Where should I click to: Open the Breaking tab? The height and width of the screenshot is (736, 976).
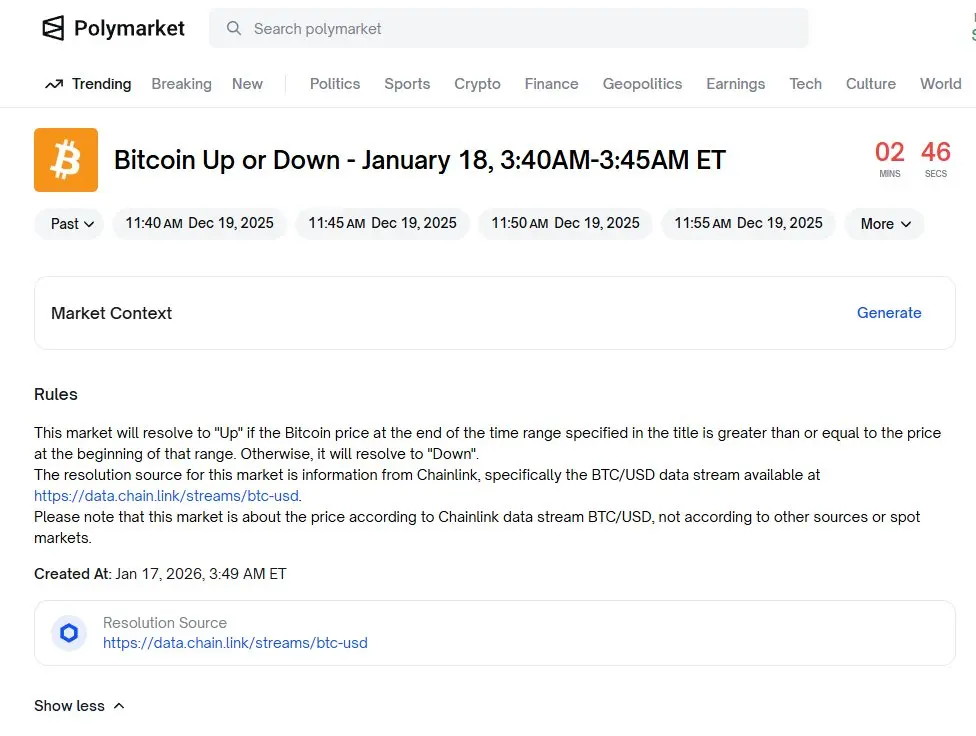[x=181, y=84]
